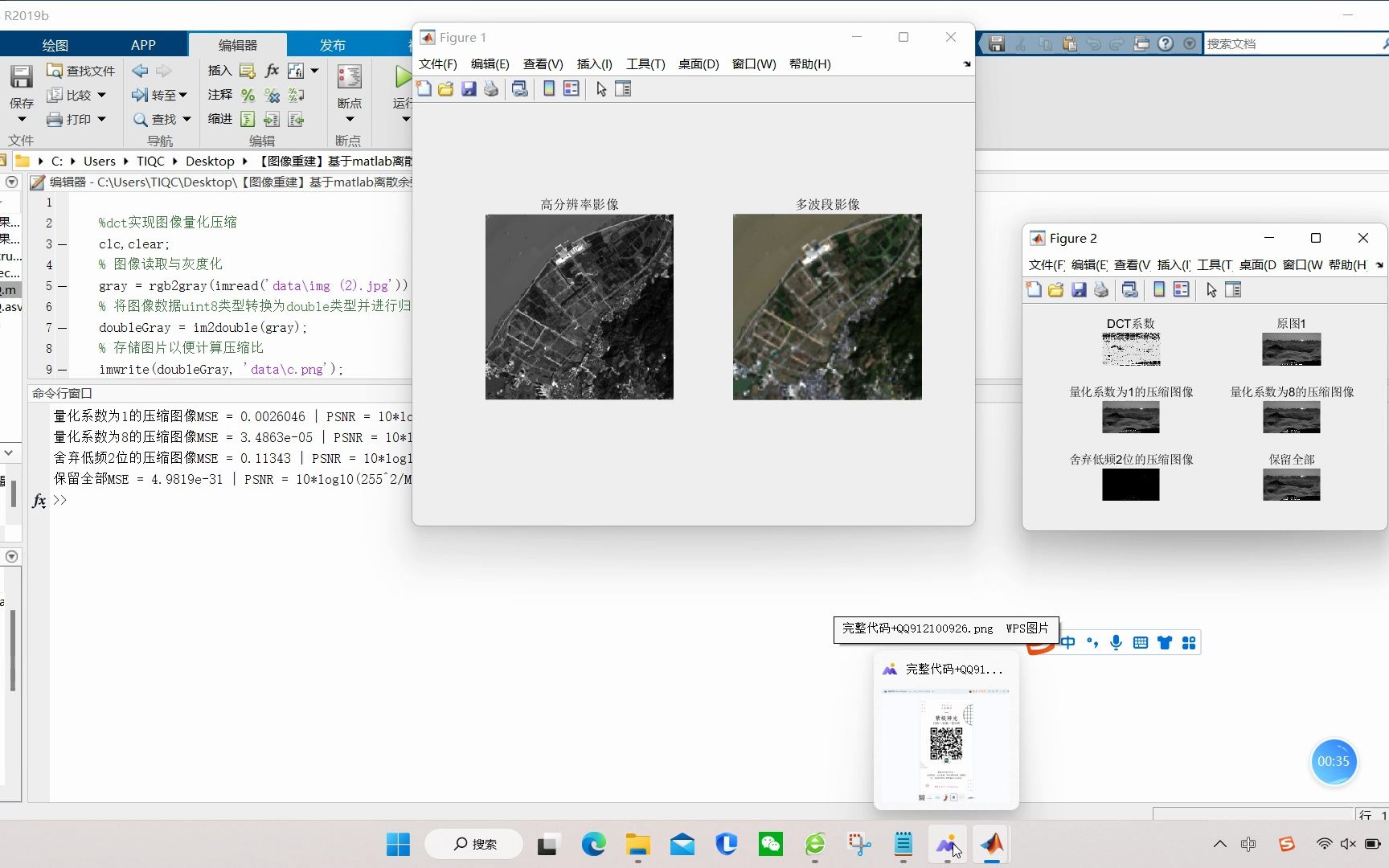This screenshot has width=1389, height=868.
Task: Click the comment (%) icon in editor ribbon
Action: pyautogui.click(x=248, y=96)
